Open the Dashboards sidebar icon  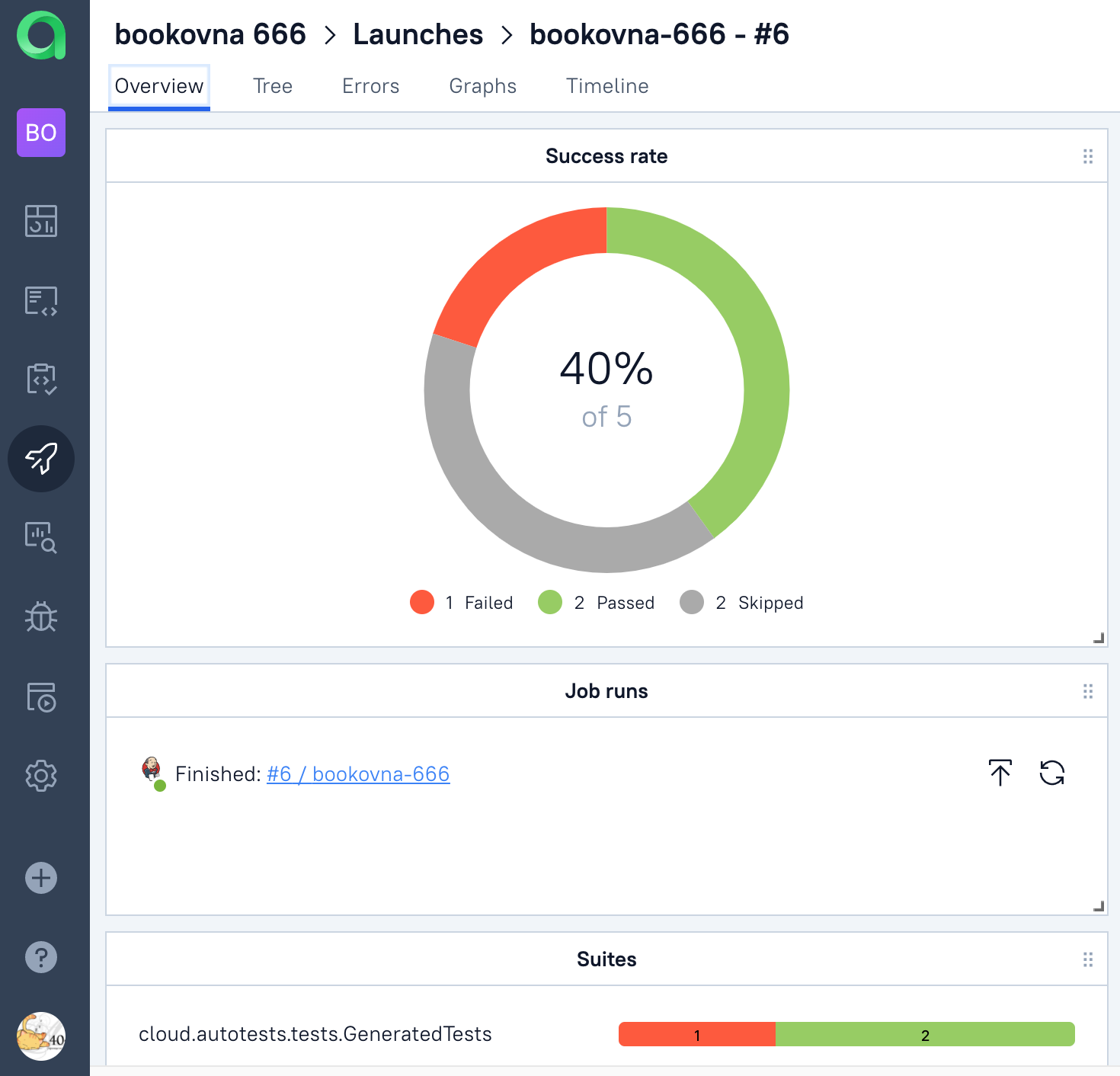(41, 221)
